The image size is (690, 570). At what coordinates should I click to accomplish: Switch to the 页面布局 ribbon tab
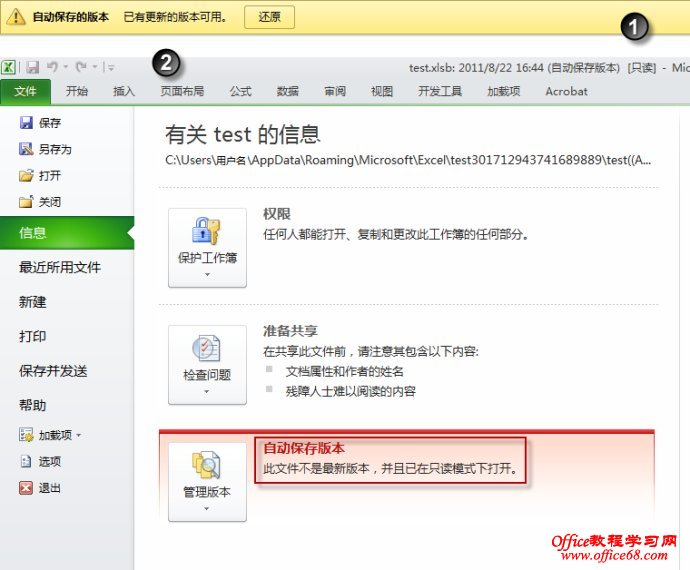(x=182, y=91)
